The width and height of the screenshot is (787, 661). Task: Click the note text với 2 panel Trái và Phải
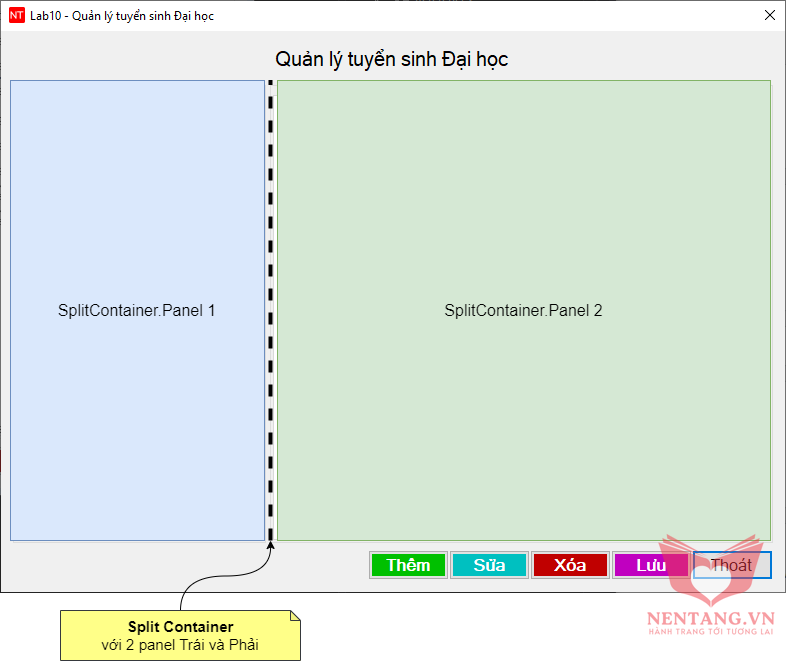tap(180, 645)
